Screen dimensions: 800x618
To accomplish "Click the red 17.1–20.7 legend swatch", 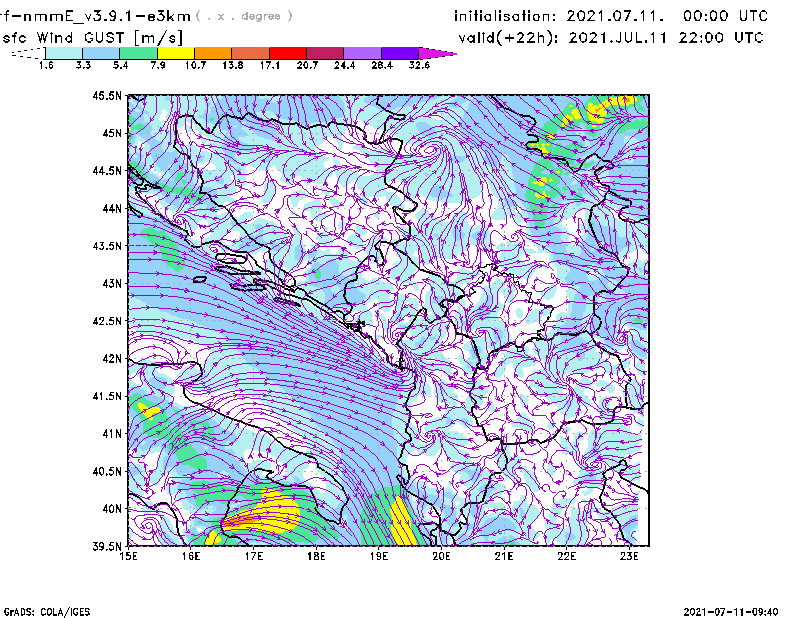I will [x=288, y=53].
